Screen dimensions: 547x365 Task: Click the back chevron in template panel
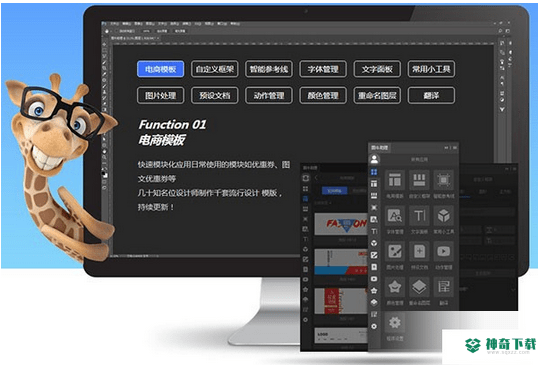(316, 178)
